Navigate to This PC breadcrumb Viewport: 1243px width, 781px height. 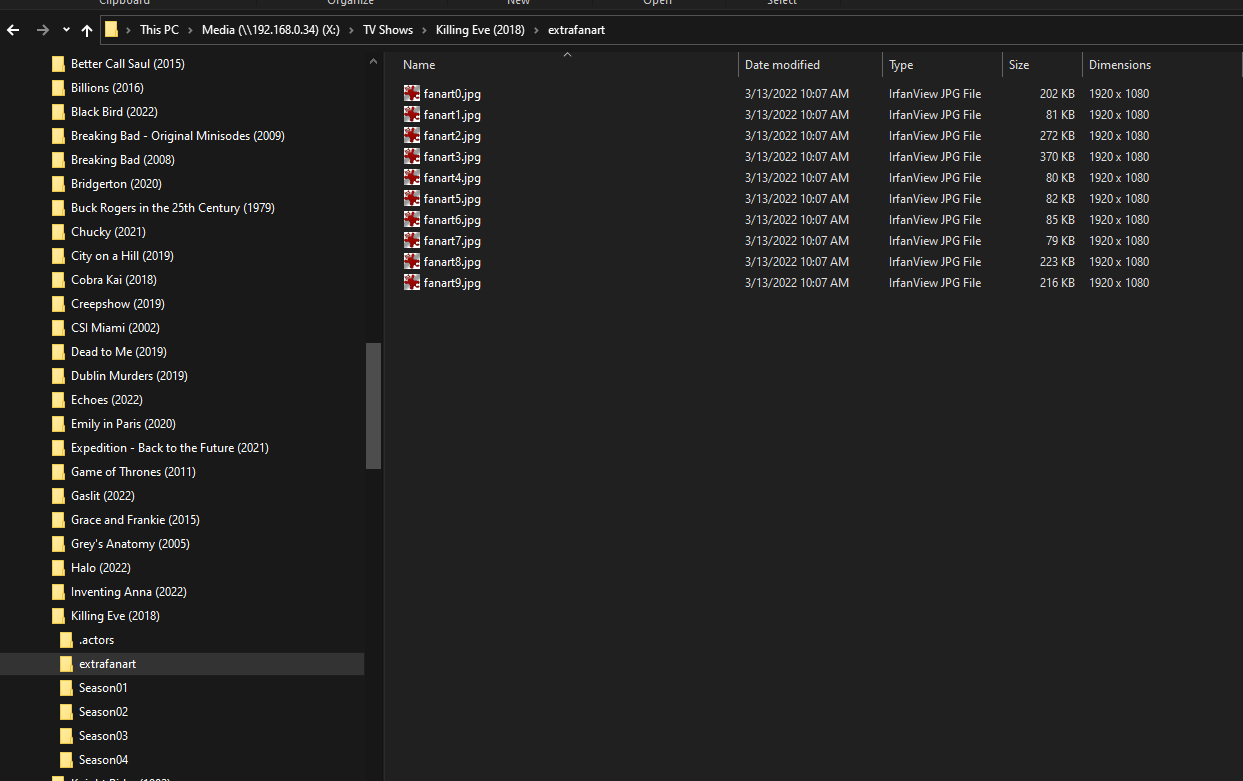pos(159,30)
